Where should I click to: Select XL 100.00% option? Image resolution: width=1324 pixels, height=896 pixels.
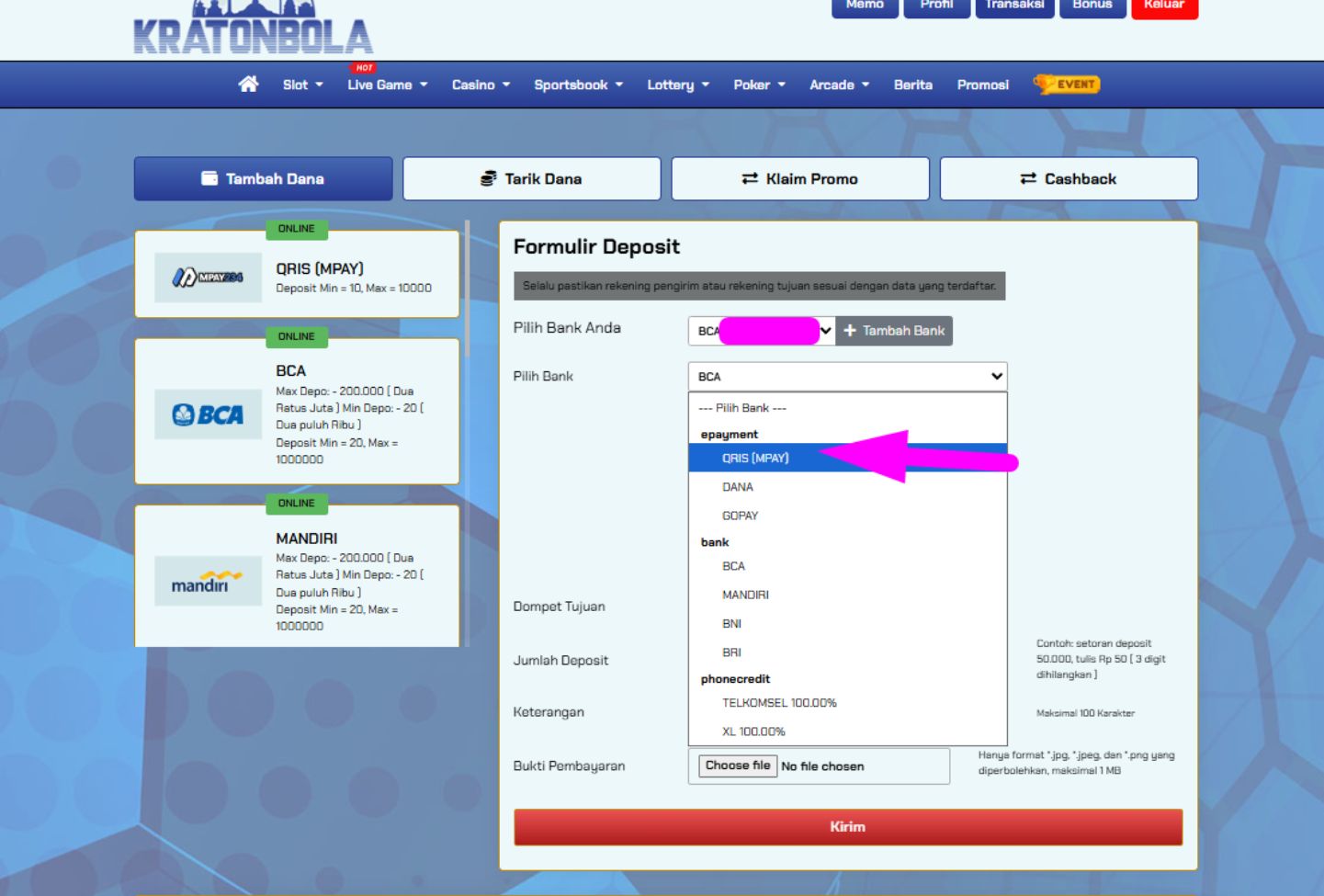[x=847, y=732]
